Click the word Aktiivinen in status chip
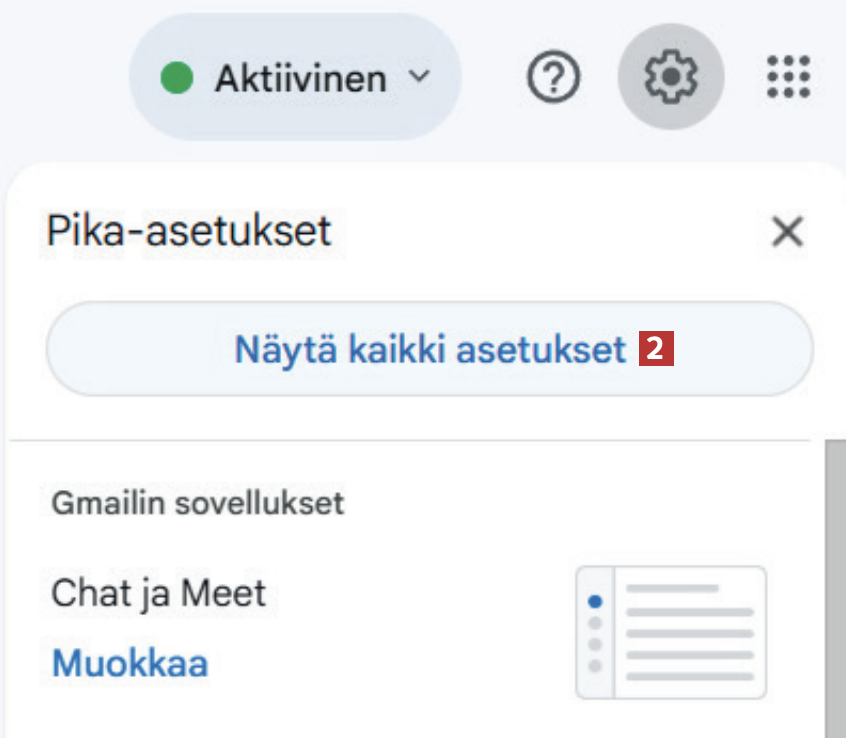The width and height of the screenshot is (846, 738). pos(300,78)
